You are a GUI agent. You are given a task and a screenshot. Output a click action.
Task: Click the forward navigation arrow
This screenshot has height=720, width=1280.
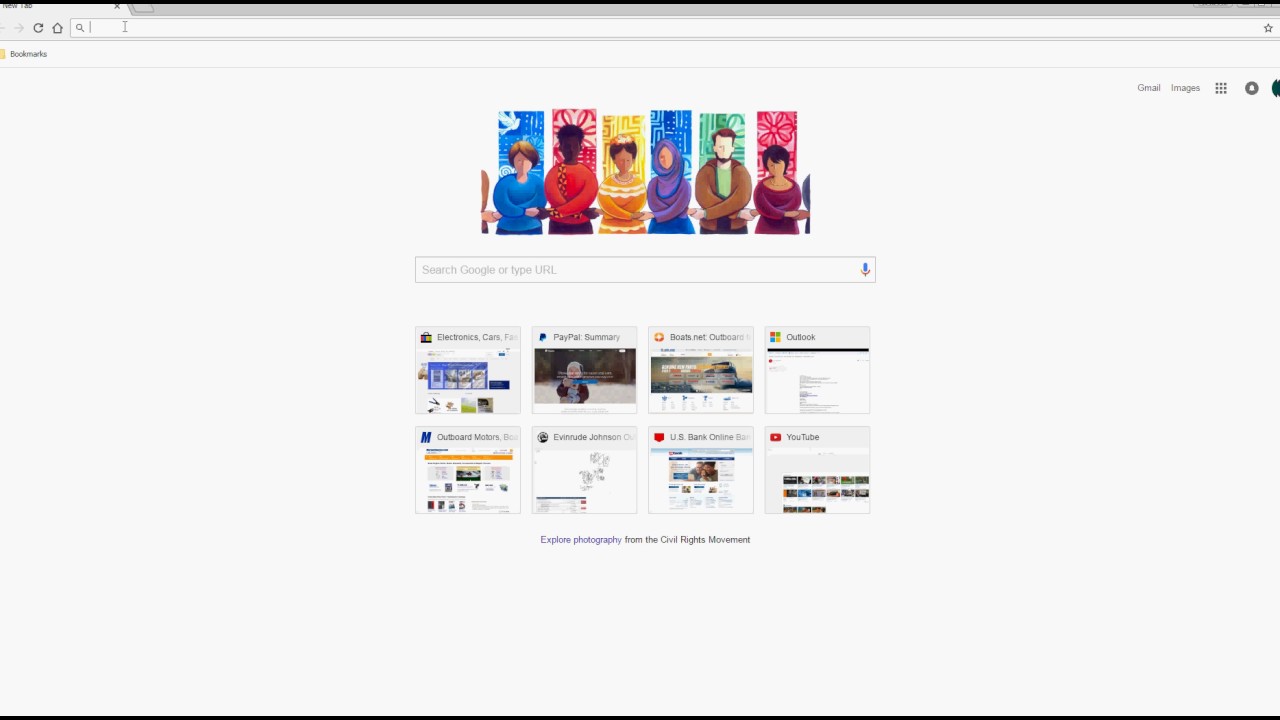[19, 28]
